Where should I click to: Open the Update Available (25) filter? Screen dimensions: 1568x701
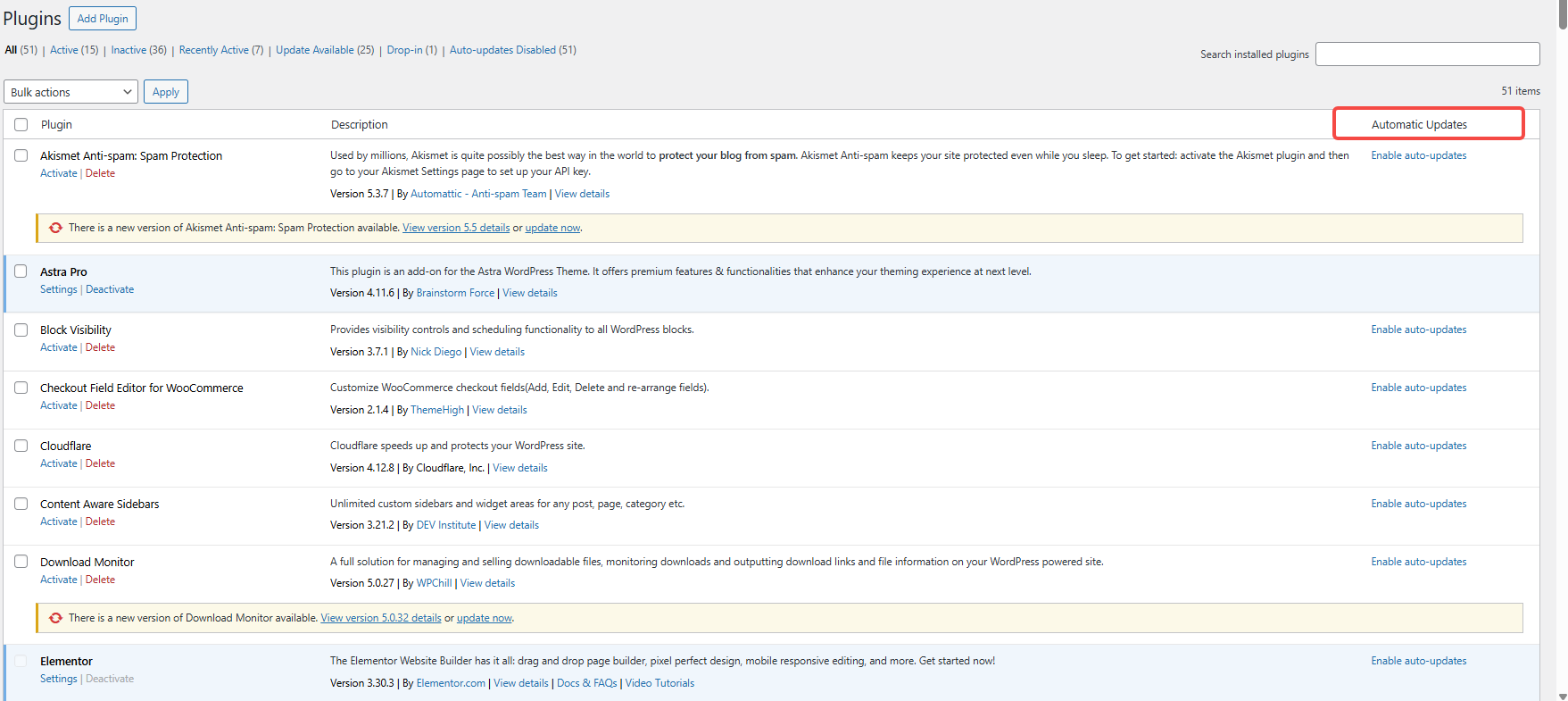[325, 50]
